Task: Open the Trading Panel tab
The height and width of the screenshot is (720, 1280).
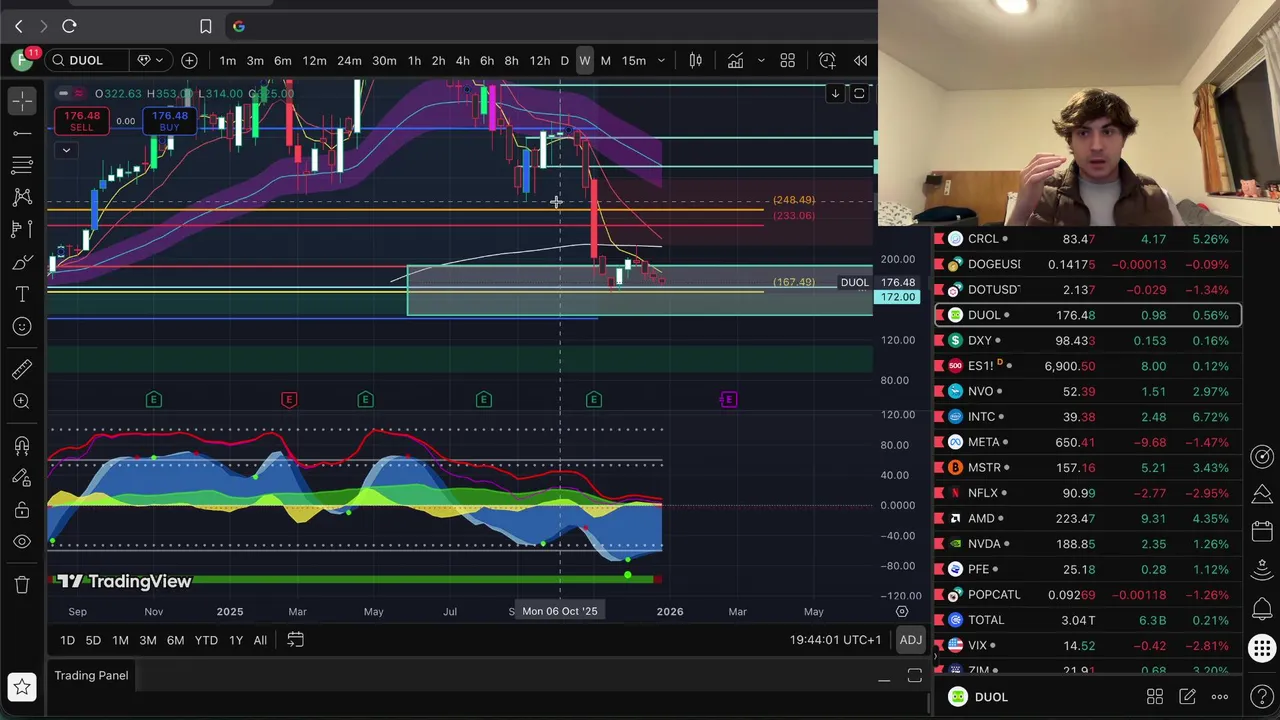Action: coord(91,676)
